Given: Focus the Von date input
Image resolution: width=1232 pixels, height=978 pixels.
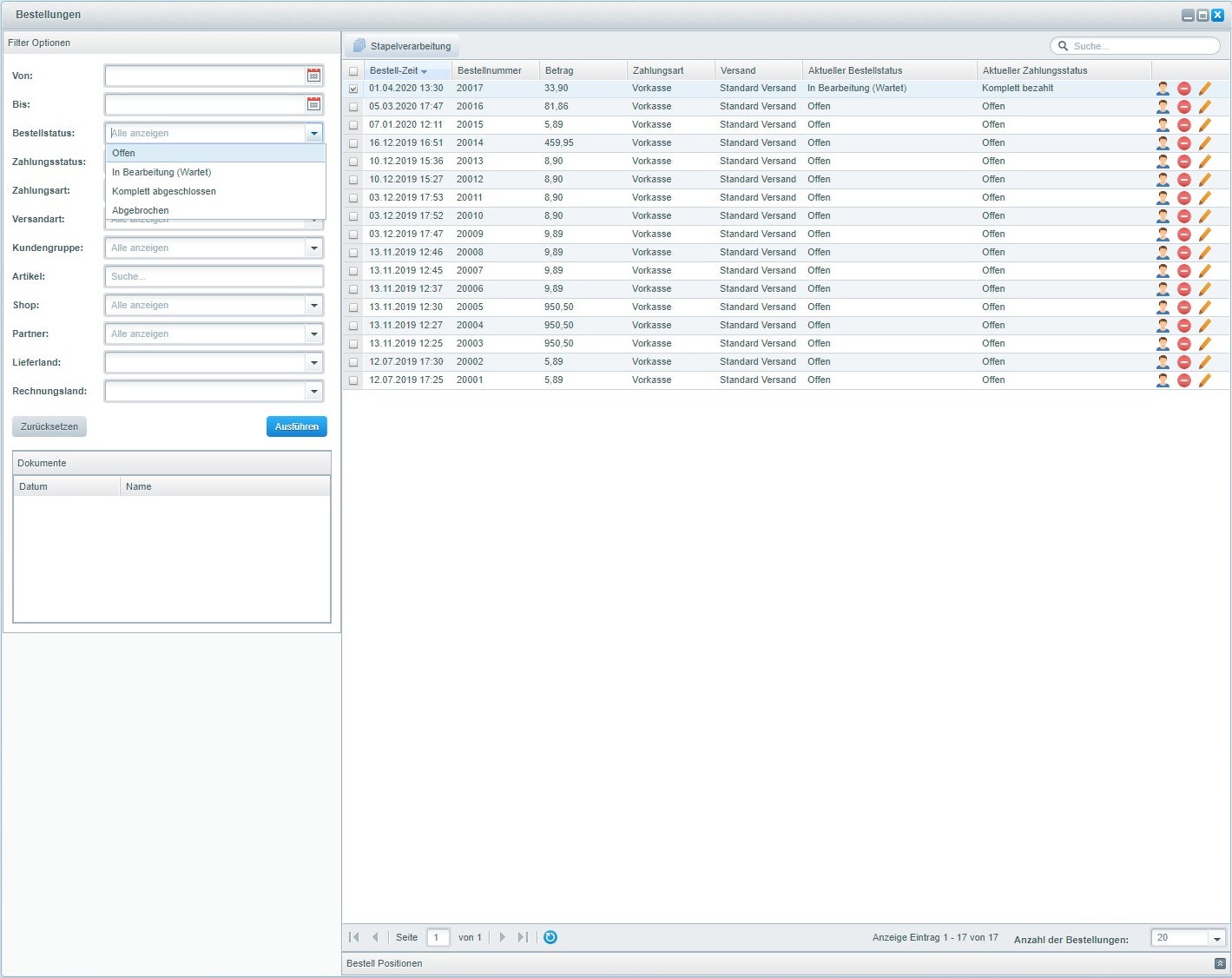Looking at the screenshot, I should 205,76.
